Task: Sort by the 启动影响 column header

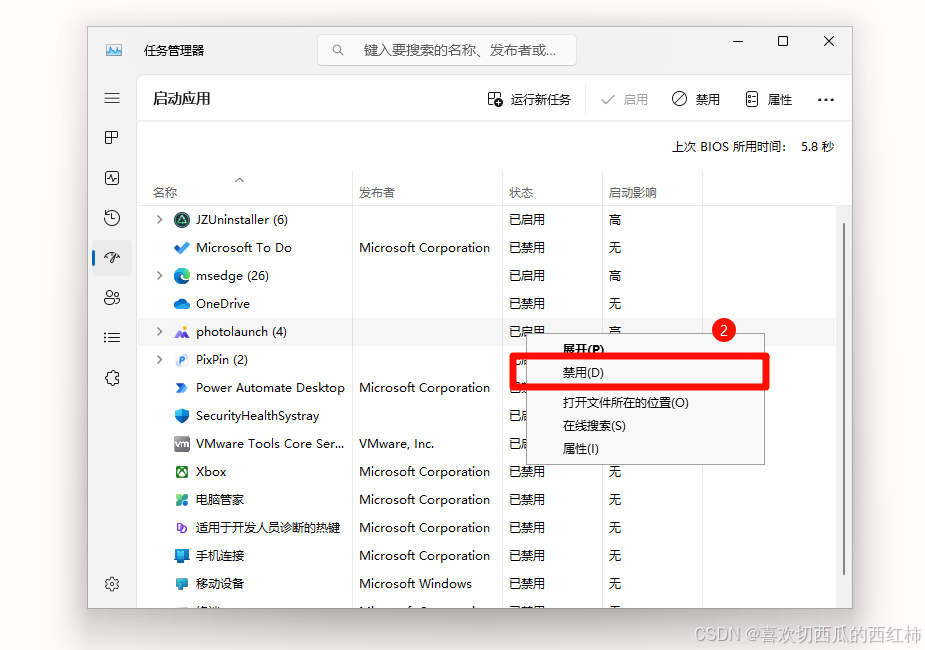Action: click(632, 192)
